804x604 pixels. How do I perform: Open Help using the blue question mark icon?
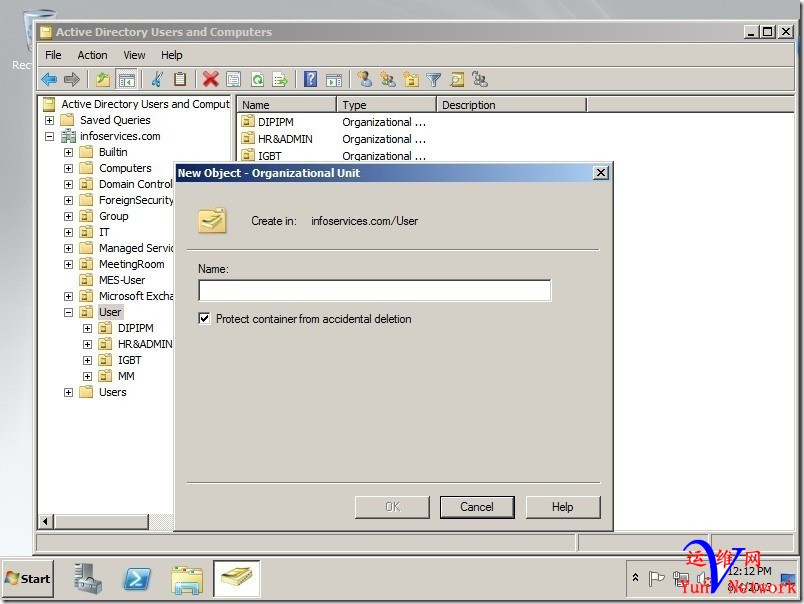[x=311, y=79]
